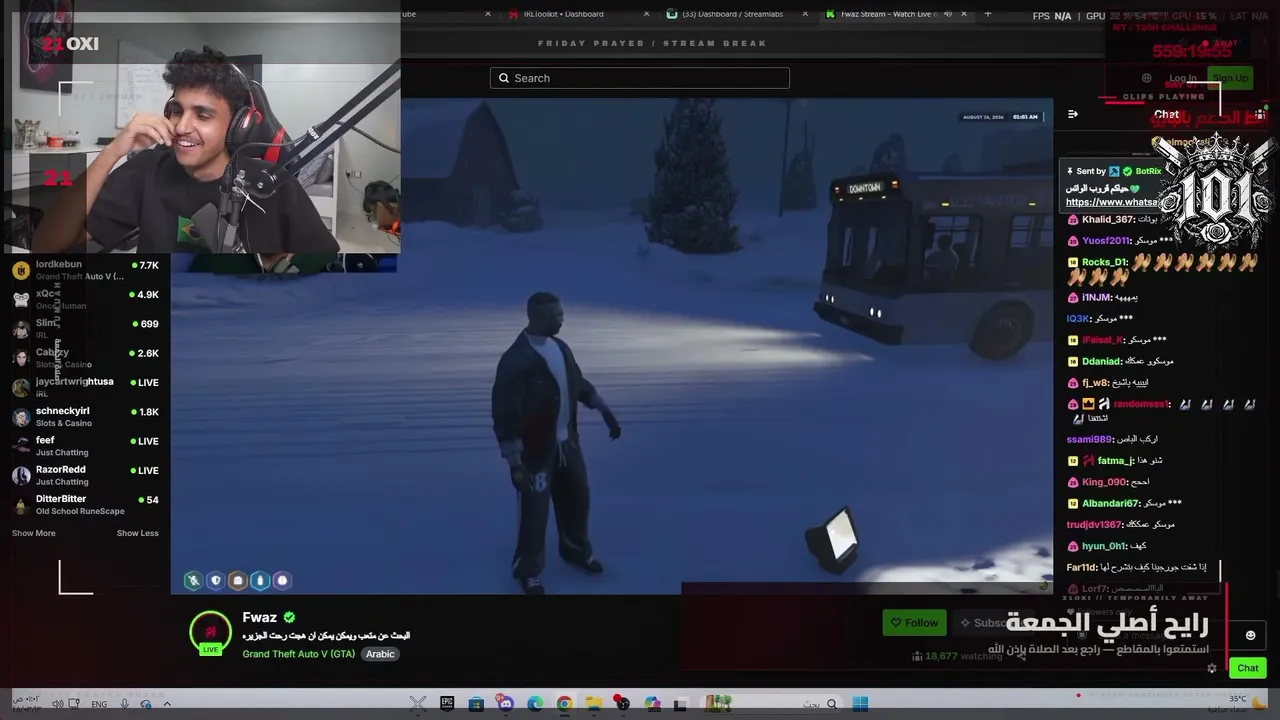Open chat settings gear icon
Image resolution: width=1280 pixels, height=720 pixels.
[1212, 668]
